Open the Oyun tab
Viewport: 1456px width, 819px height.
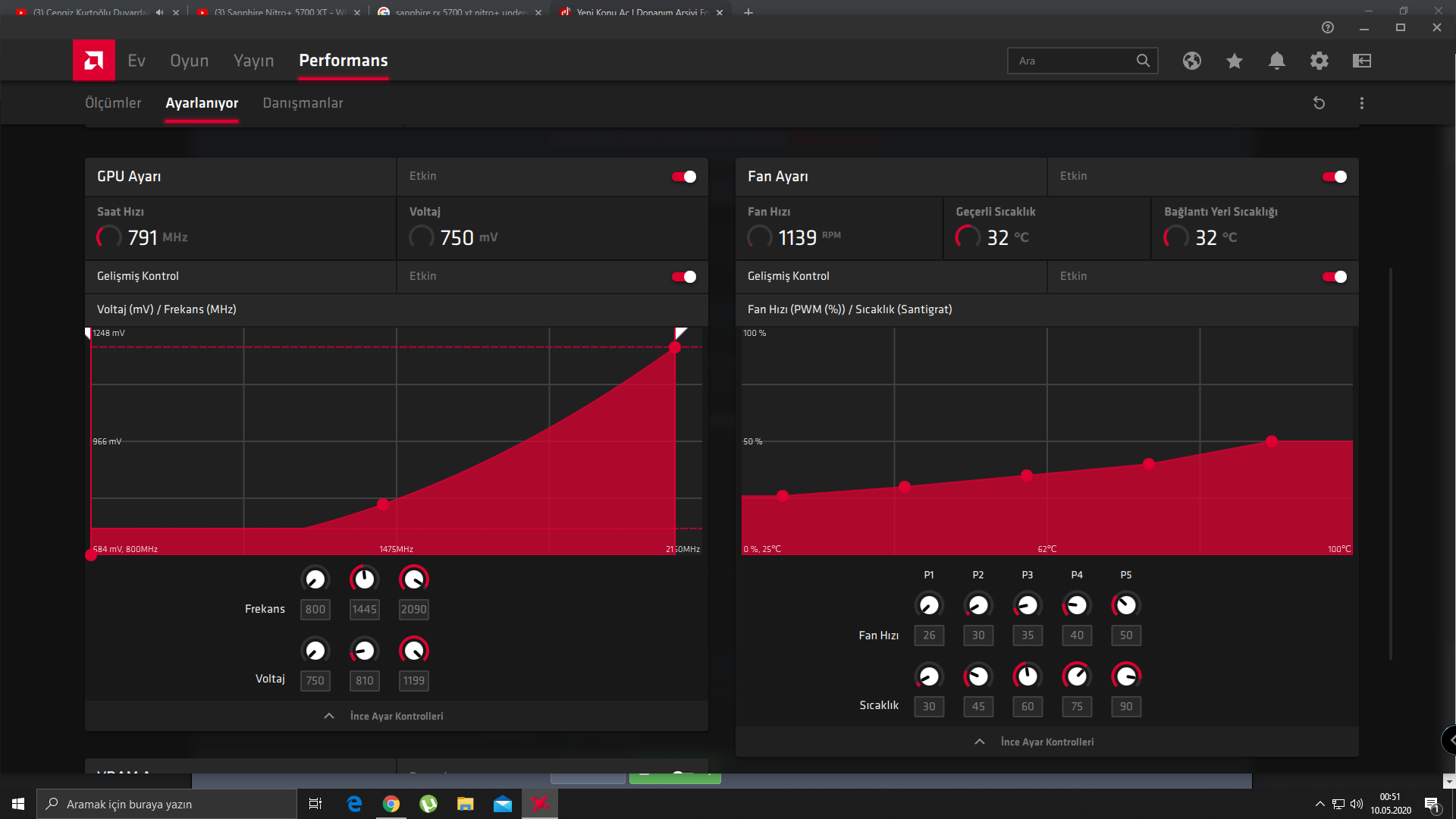point(190,61)
